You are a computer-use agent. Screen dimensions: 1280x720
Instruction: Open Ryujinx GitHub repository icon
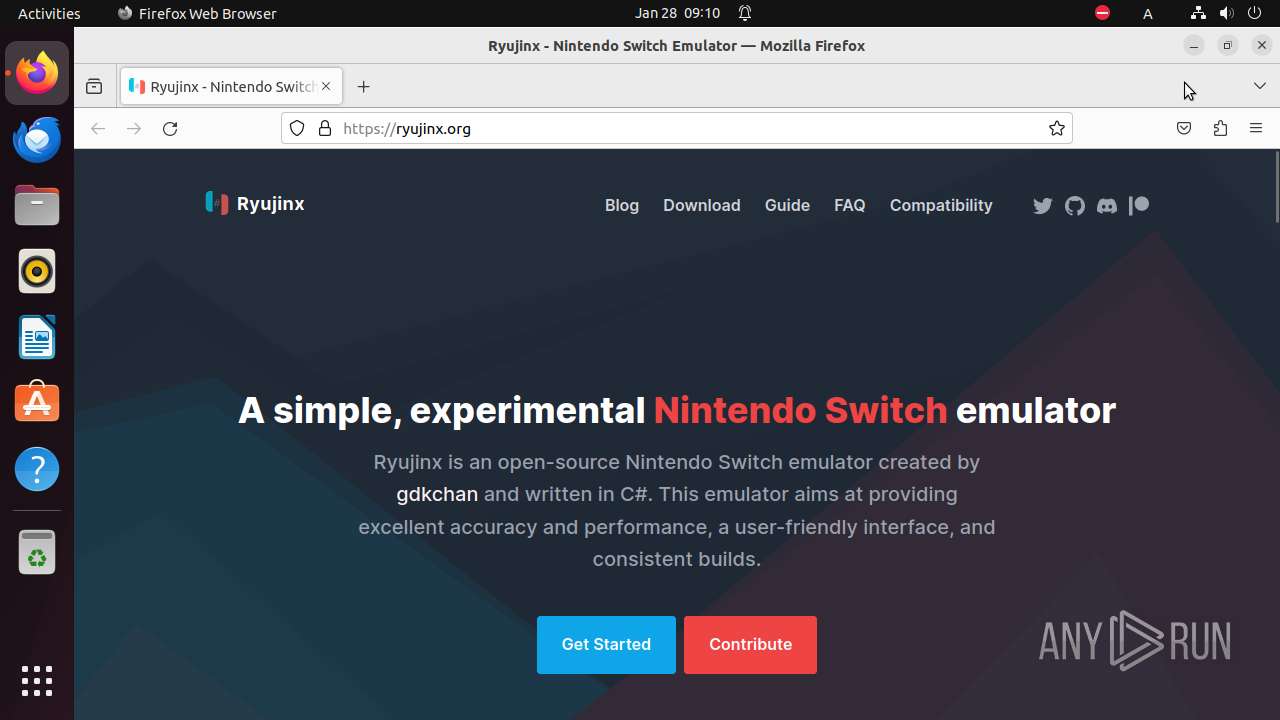(1075, 206)
